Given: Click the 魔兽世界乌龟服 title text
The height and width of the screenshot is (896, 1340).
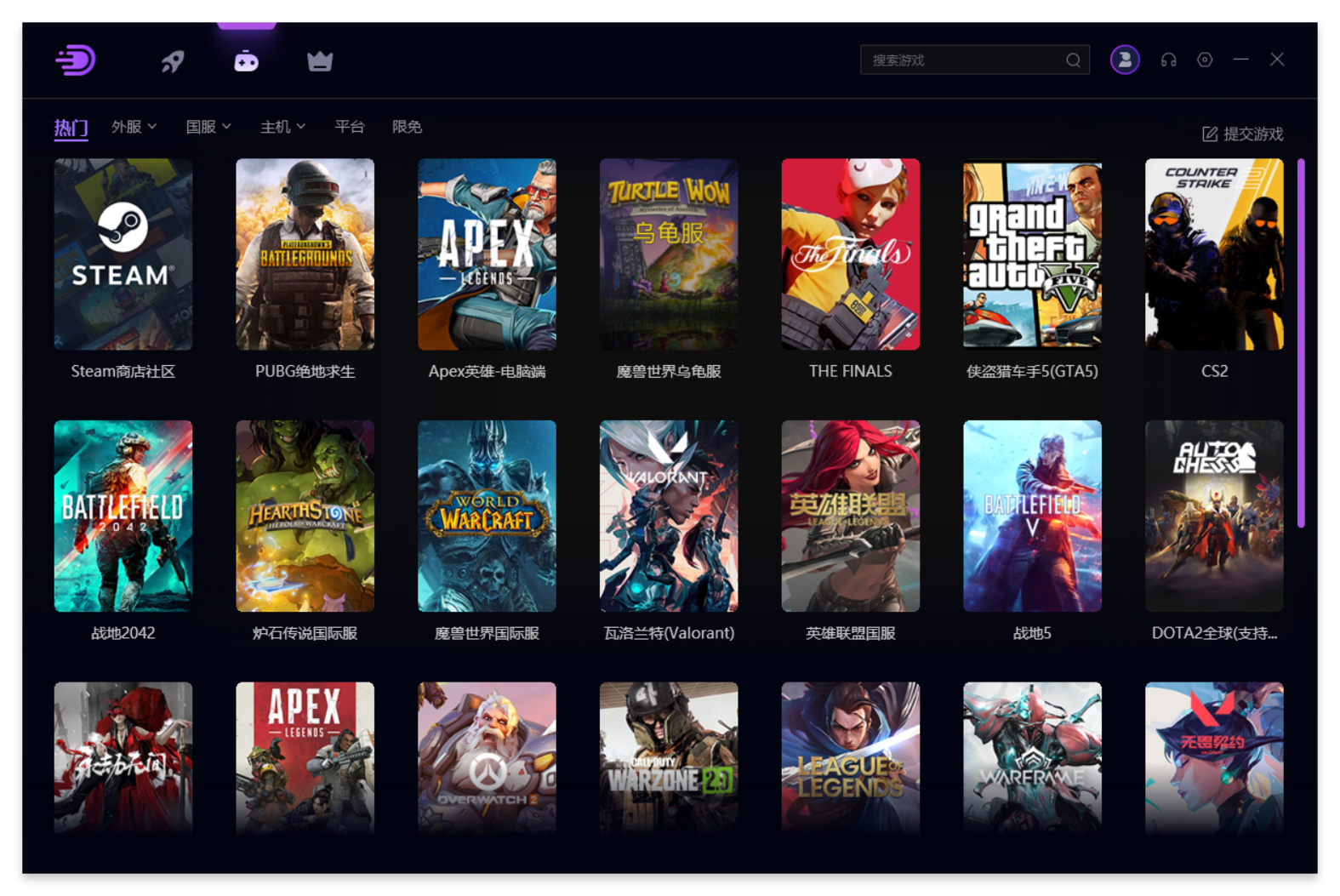Looking at the screenshot, I should click(669, 372).
